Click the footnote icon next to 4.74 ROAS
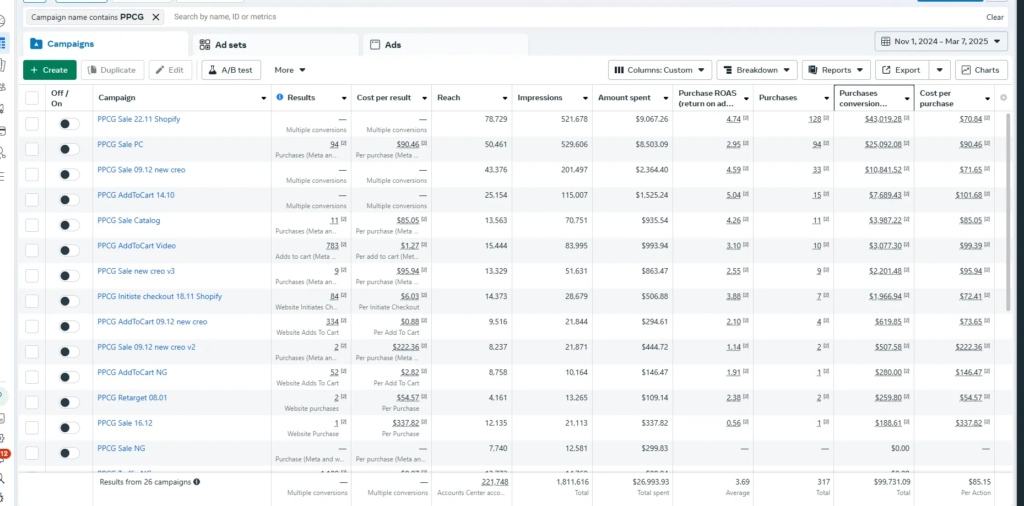The width and height of the screenshot is (1024, 506). [x=745, y=118]
